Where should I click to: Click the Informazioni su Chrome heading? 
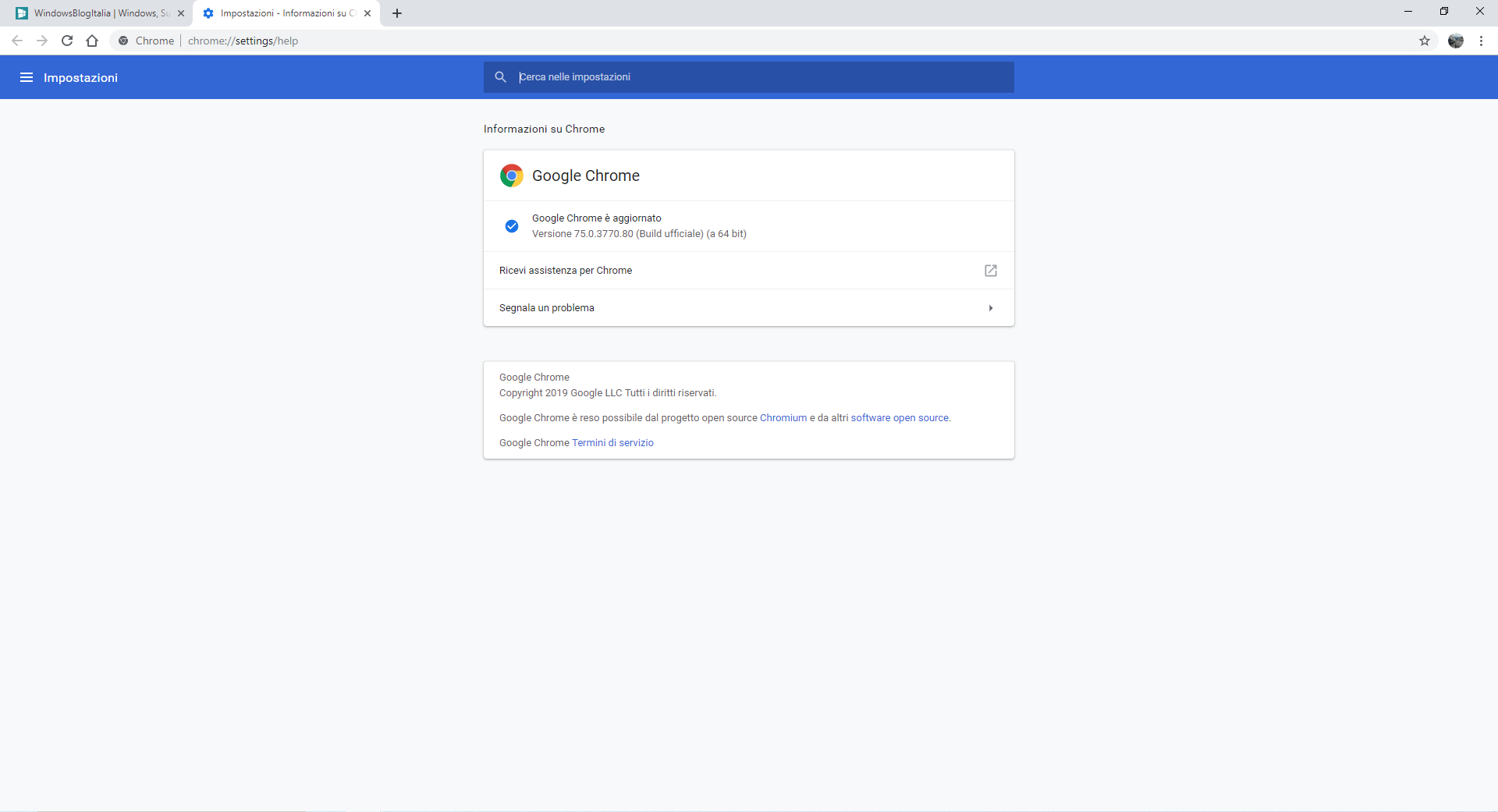(x=544, y=129)
